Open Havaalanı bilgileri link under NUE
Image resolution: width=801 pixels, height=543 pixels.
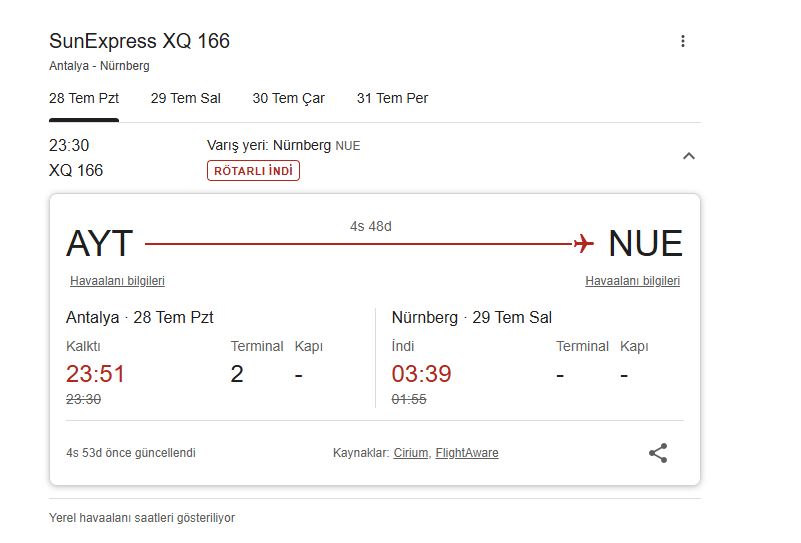(632, 281)
